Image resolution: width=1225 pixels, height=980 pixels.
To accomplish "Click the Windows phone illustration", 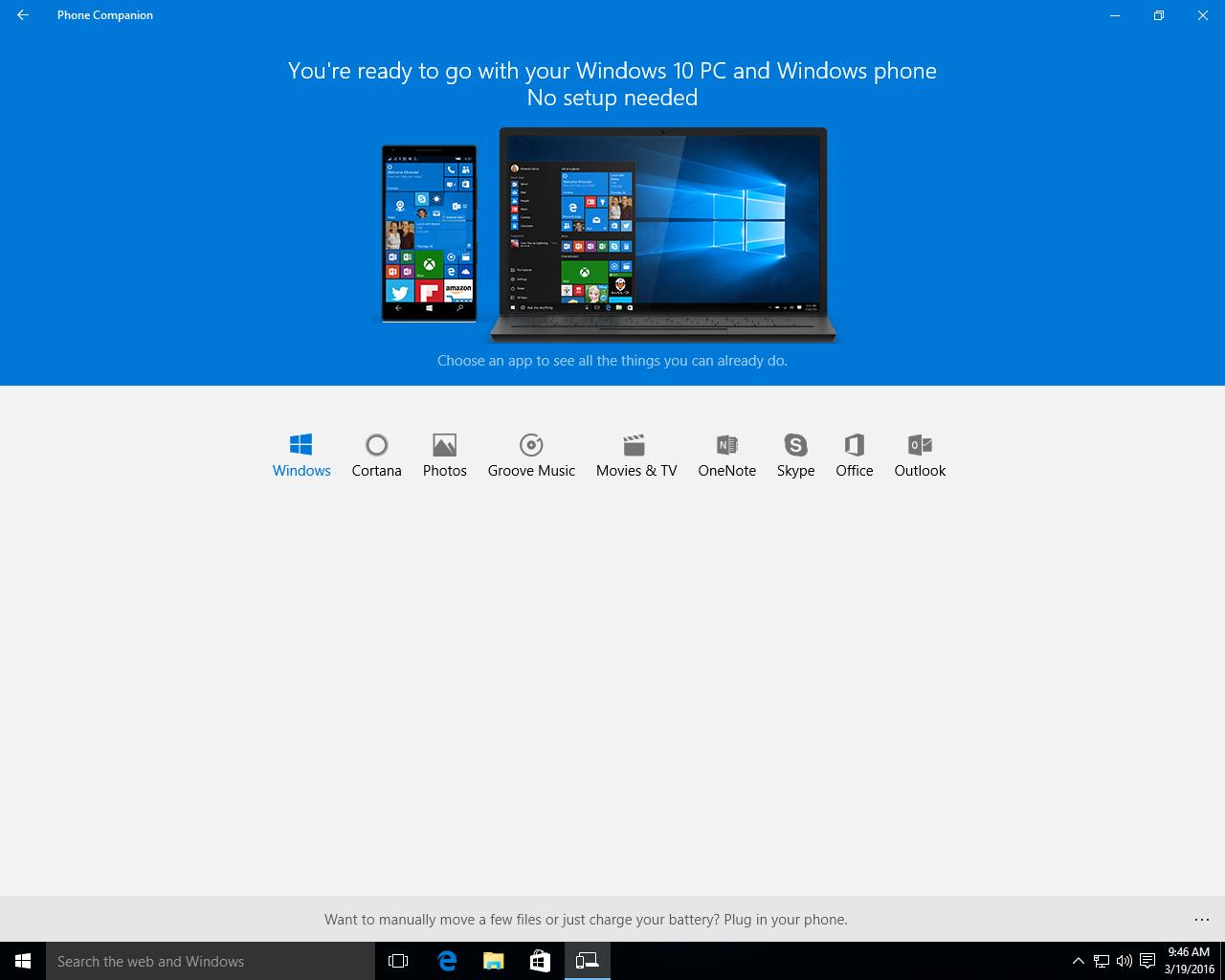I will [x=429, y=234].
